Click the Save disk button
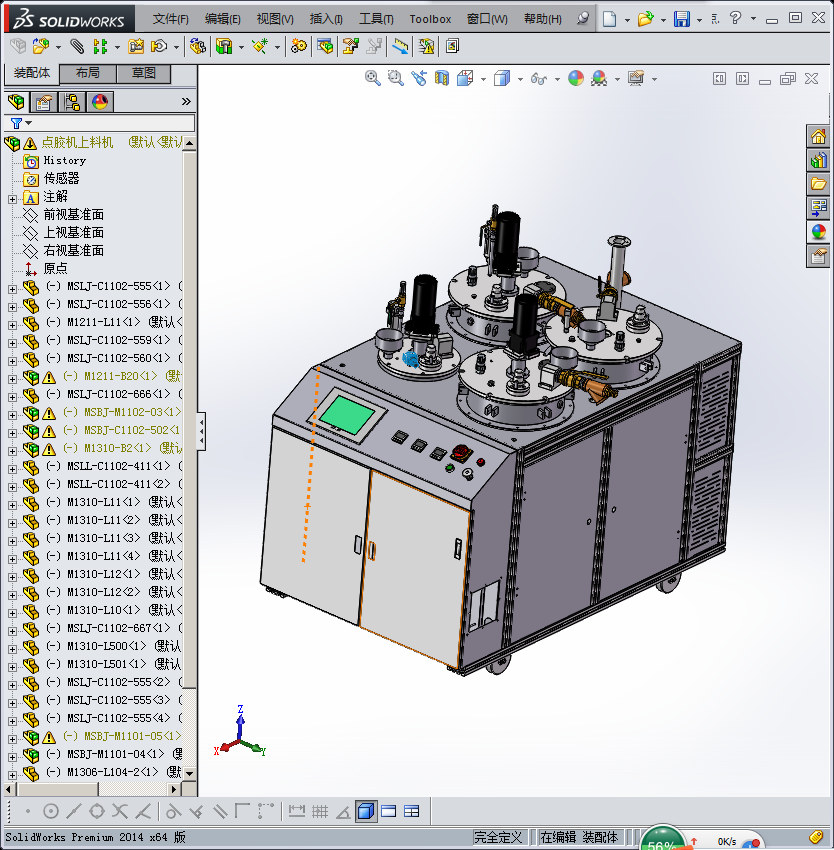The width and height of the screenshot is (834, 850). click(682, 19)
